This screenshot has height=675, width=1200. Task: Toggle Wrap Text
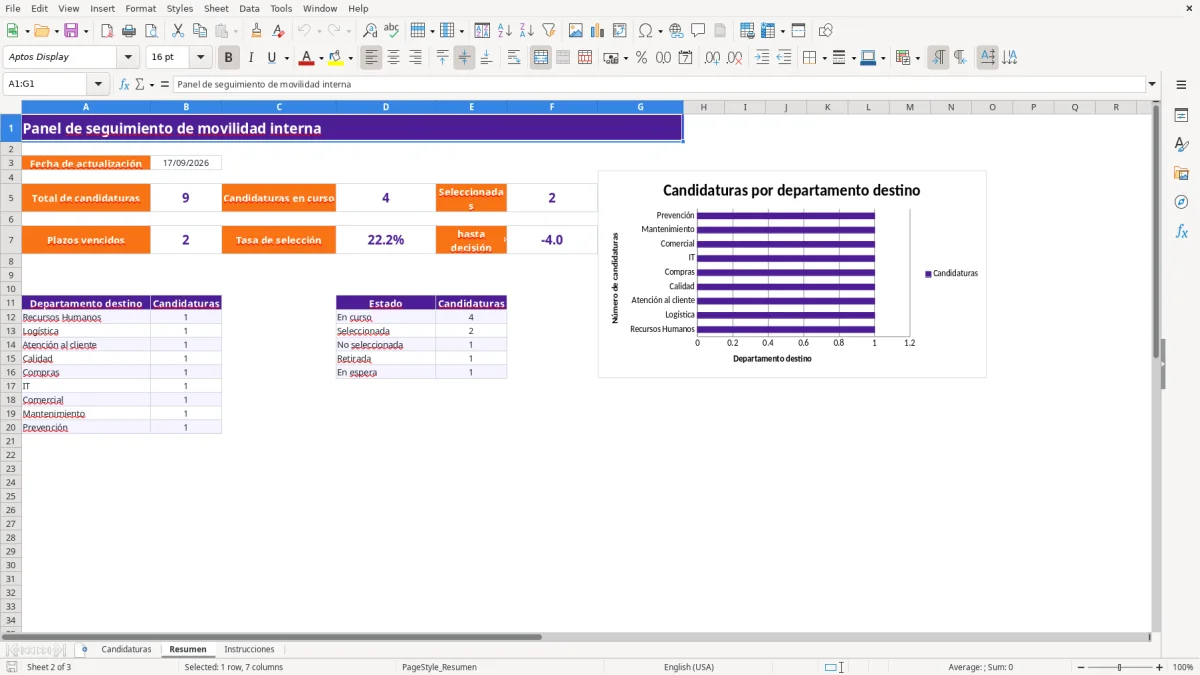point(514,58)
